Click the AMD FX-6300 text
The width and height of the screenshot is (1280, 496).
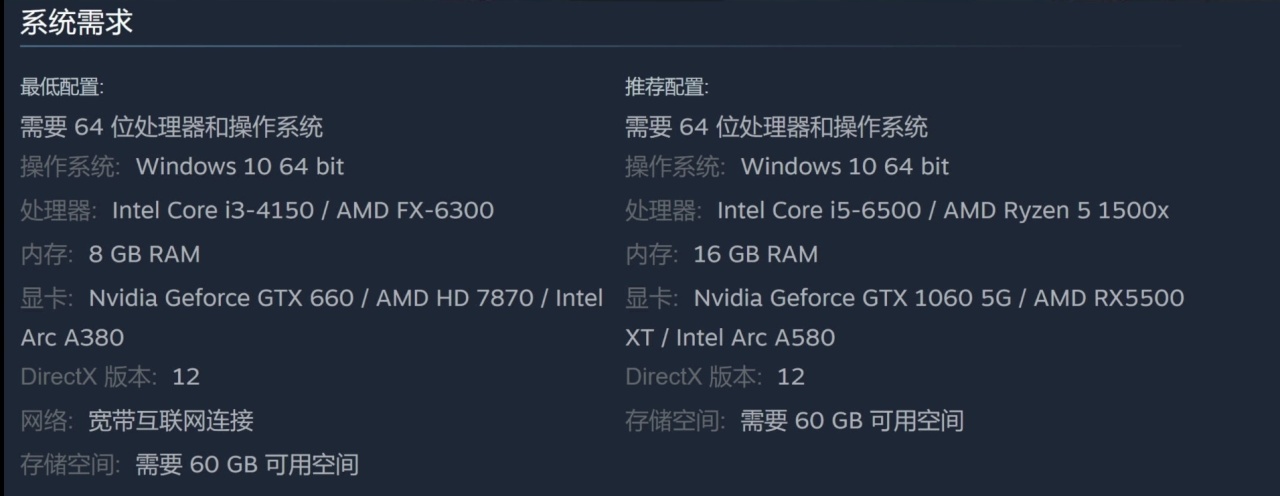click(415, 211)
